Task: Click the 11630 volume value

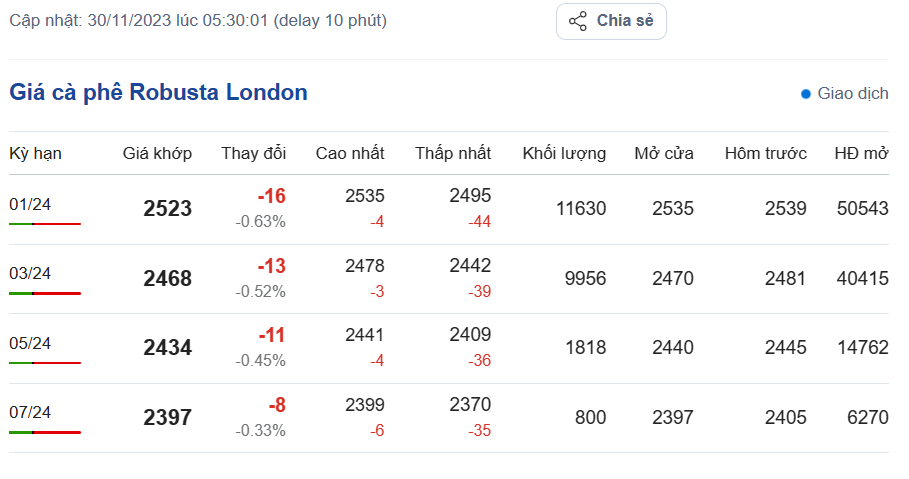Action: click(x=581, y=209)
